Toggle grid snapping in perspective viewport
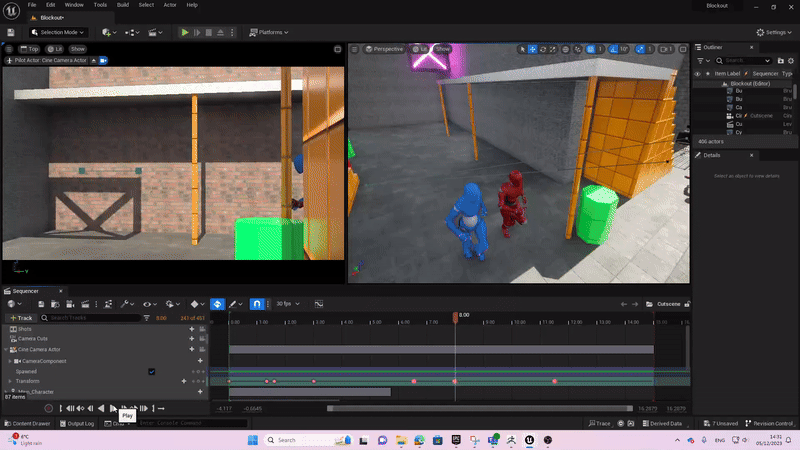Image resolution: width=800 pixels, height=450 pixels. coord(590,49)
